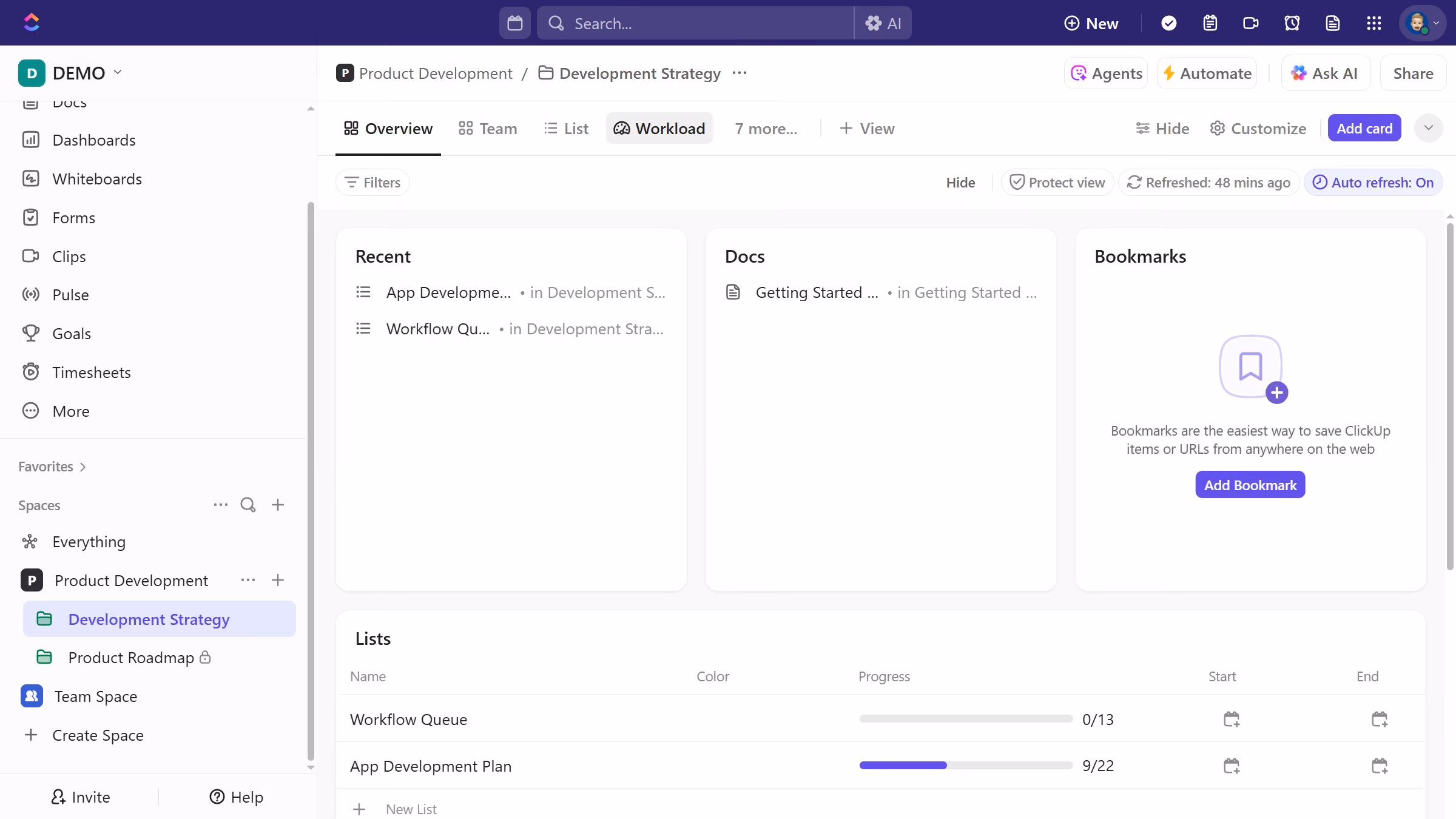Open the Hide settings in views bar

(1162, 129)
